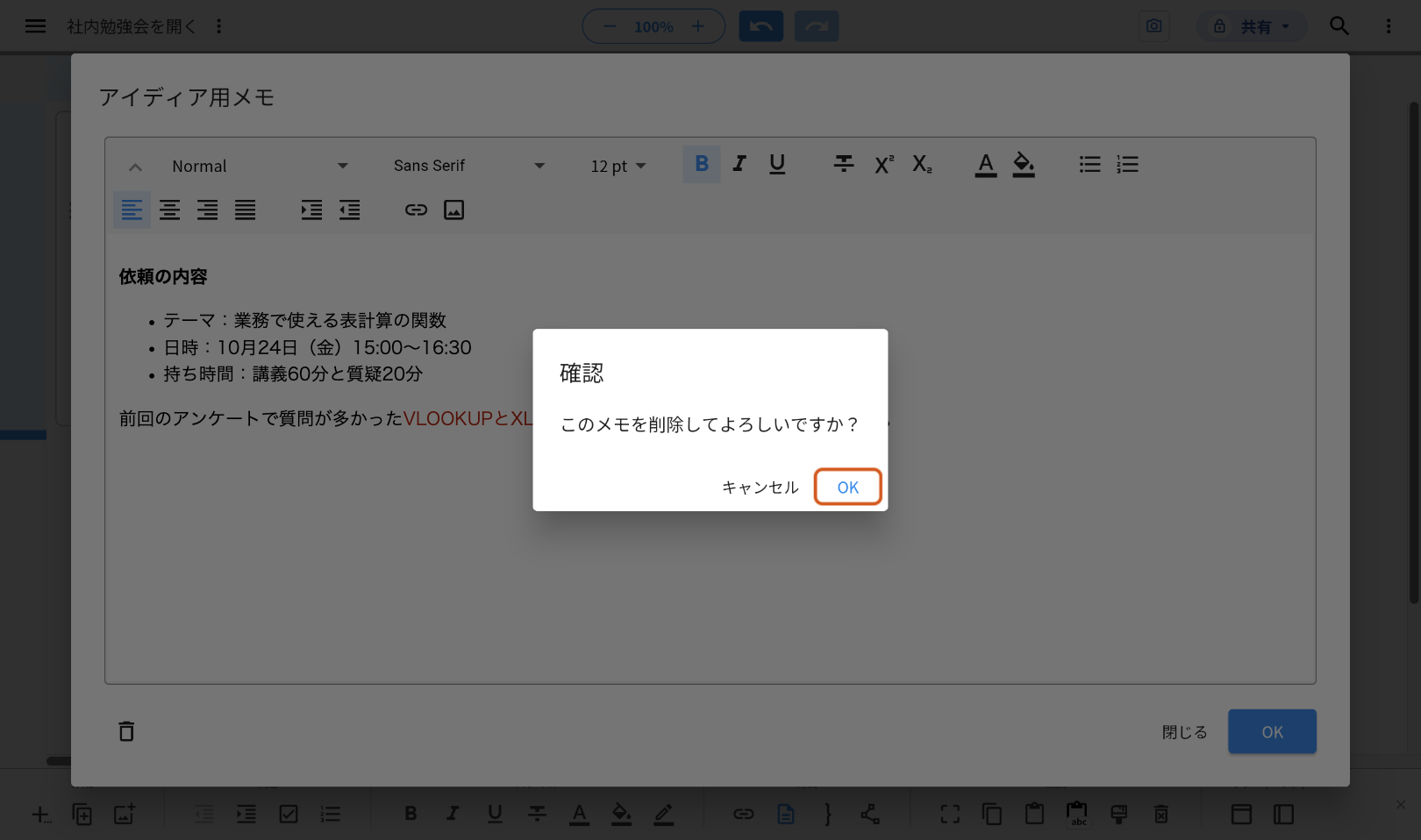Click the duplicate node icon in the bottom toolbar
Screen dimensions: 1421x840
tap(82, 815)
